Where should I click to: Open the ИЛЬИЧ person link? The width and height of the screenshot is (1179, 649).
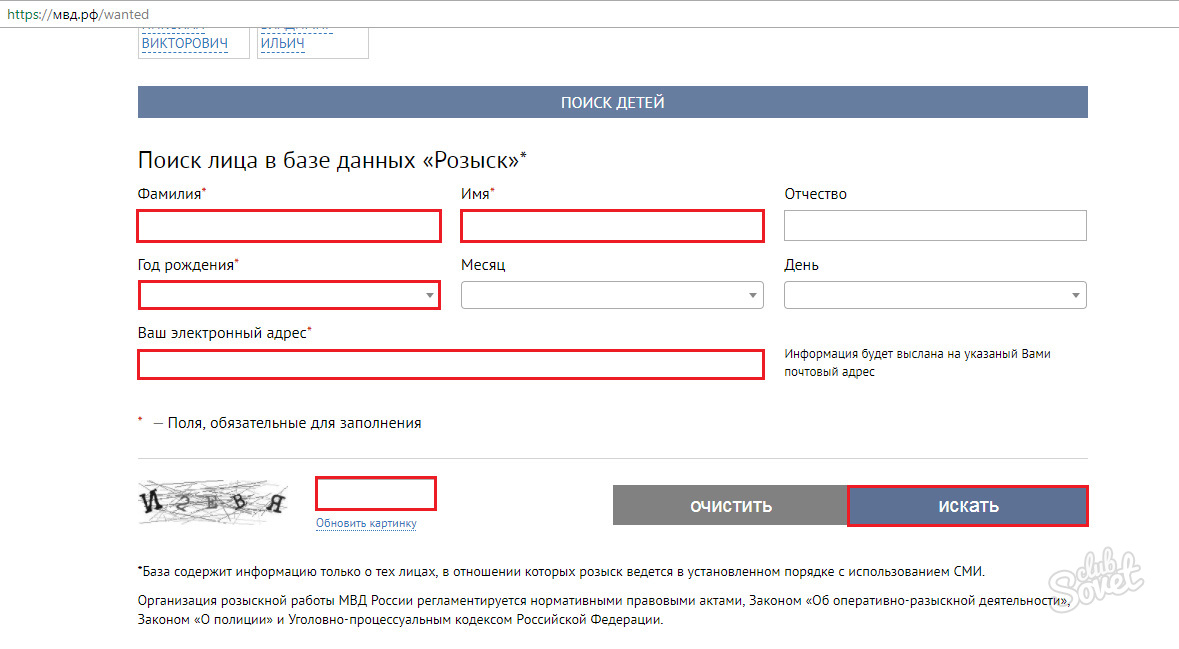(282, 43)
